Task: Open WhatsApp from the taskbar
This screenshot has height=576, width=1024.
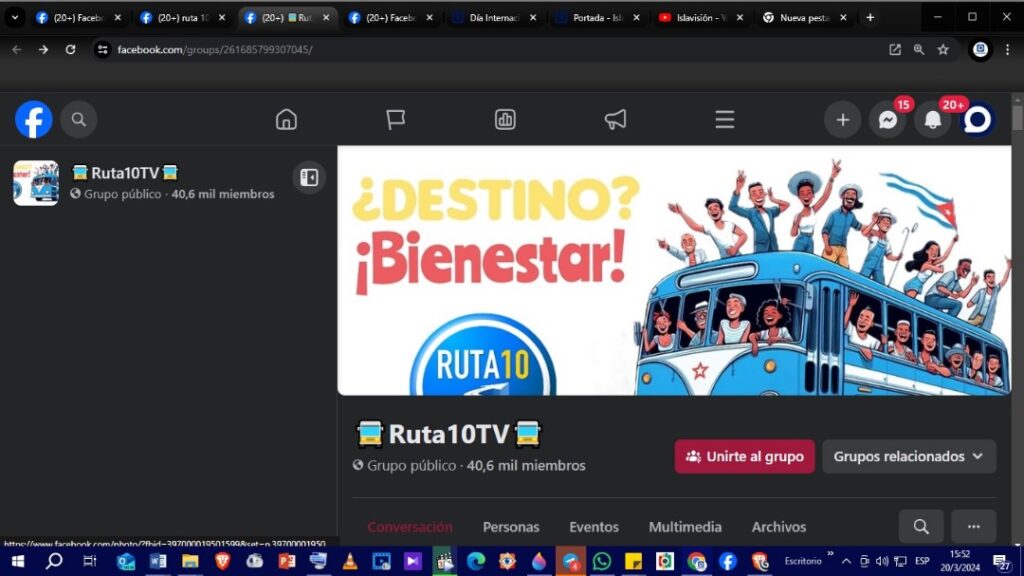Action: coord(601,561)
